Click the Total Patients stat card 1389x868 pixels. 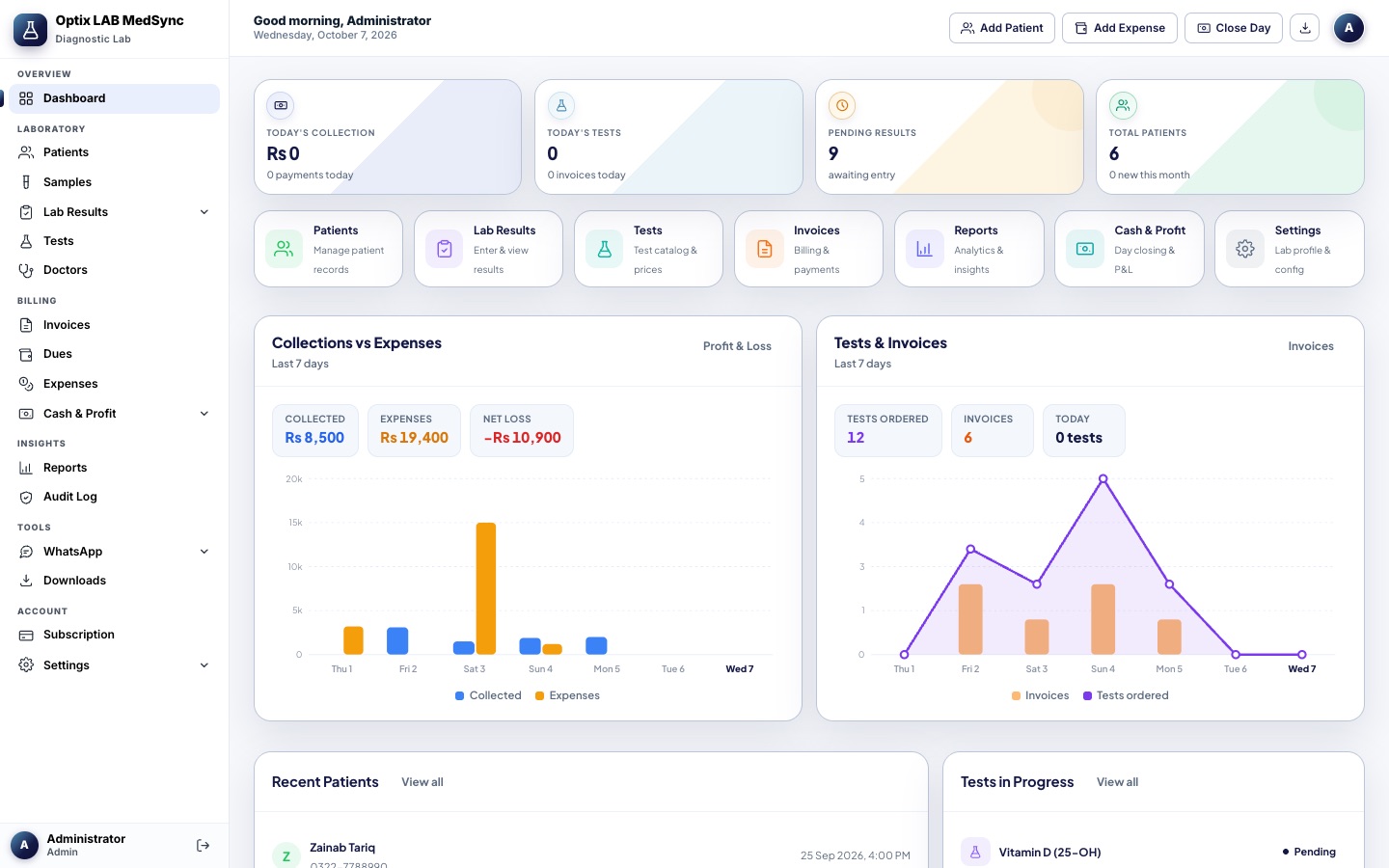(1230, 137)
